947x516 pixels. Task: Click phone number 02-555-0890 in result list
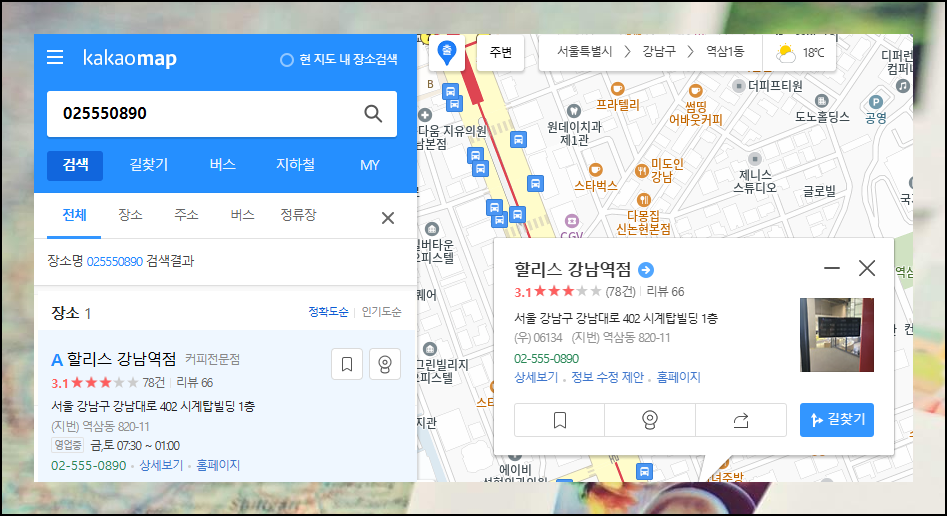pos(89,466)
